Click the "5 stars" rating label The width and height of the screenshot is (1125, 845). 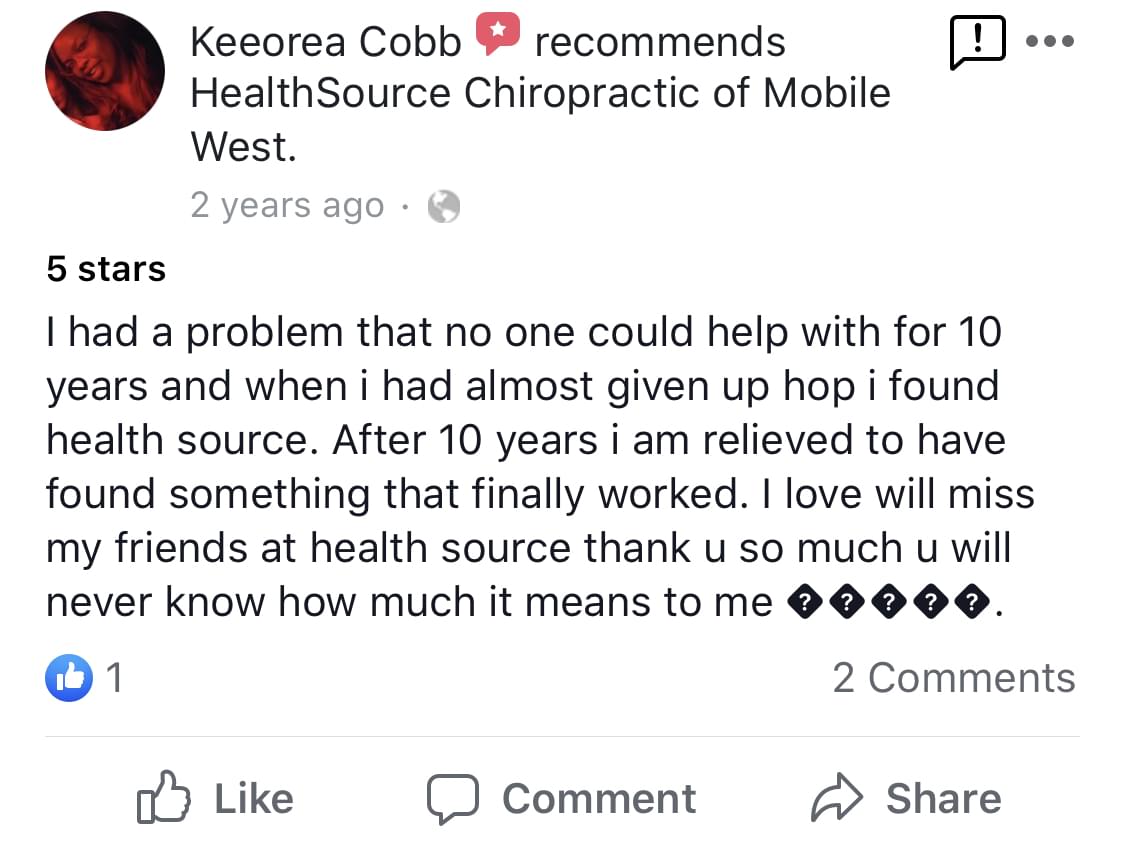(x=106, y=268)
